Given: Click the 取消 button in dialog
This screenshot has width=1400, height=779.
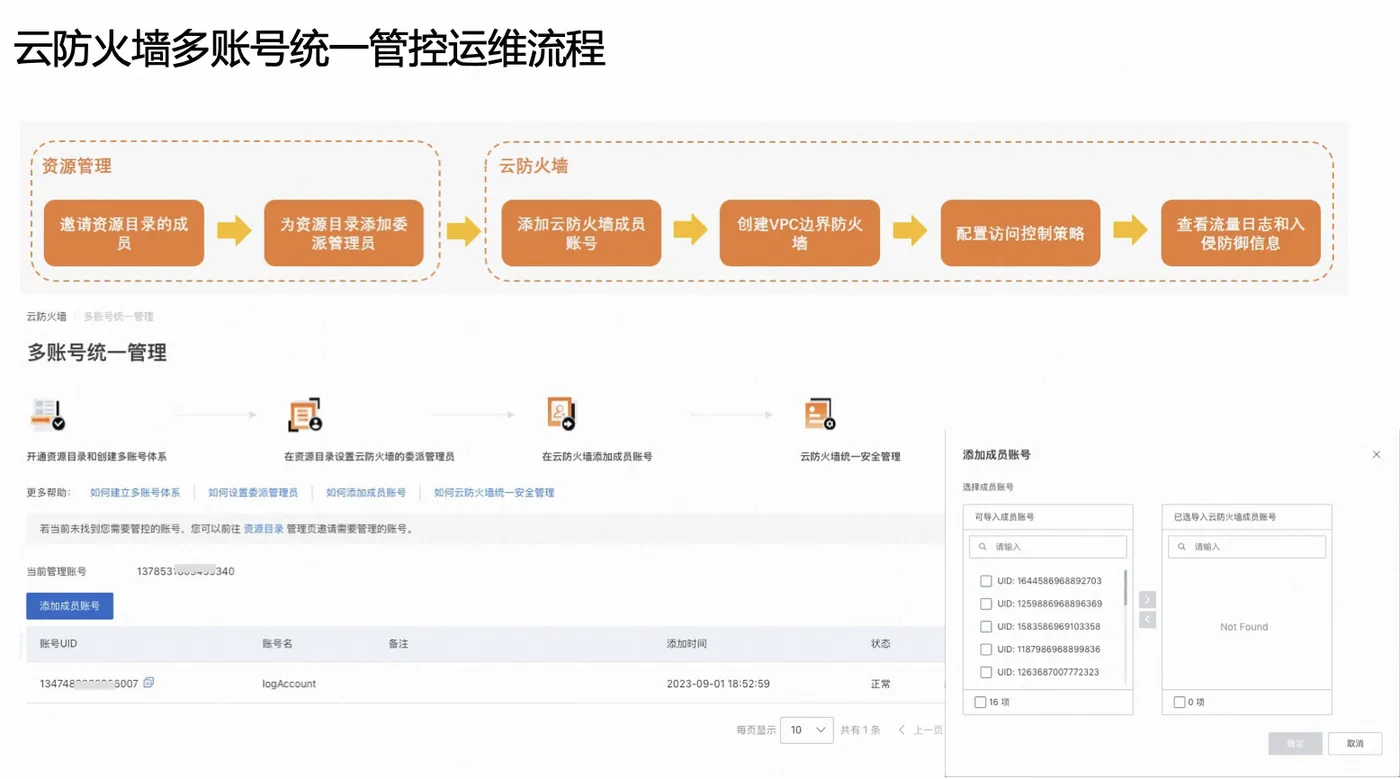Looking at the screenshot, I should point(1355,743).
